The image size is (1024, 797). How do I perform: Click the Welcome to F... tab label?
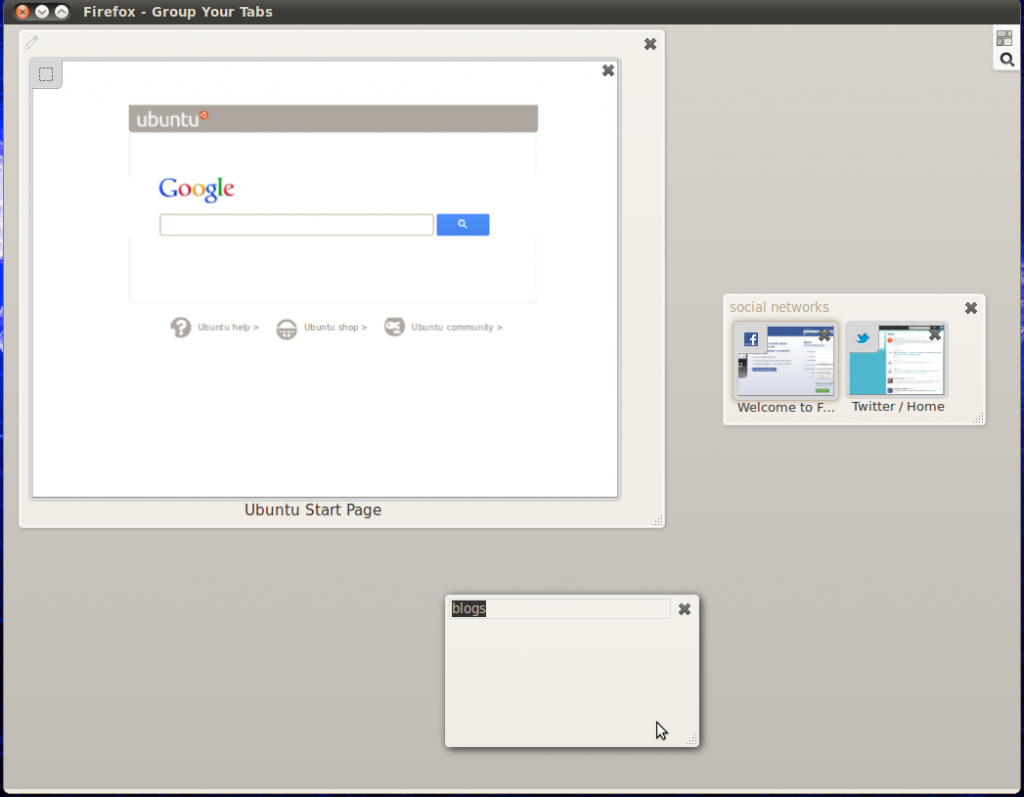click(786, 407)
